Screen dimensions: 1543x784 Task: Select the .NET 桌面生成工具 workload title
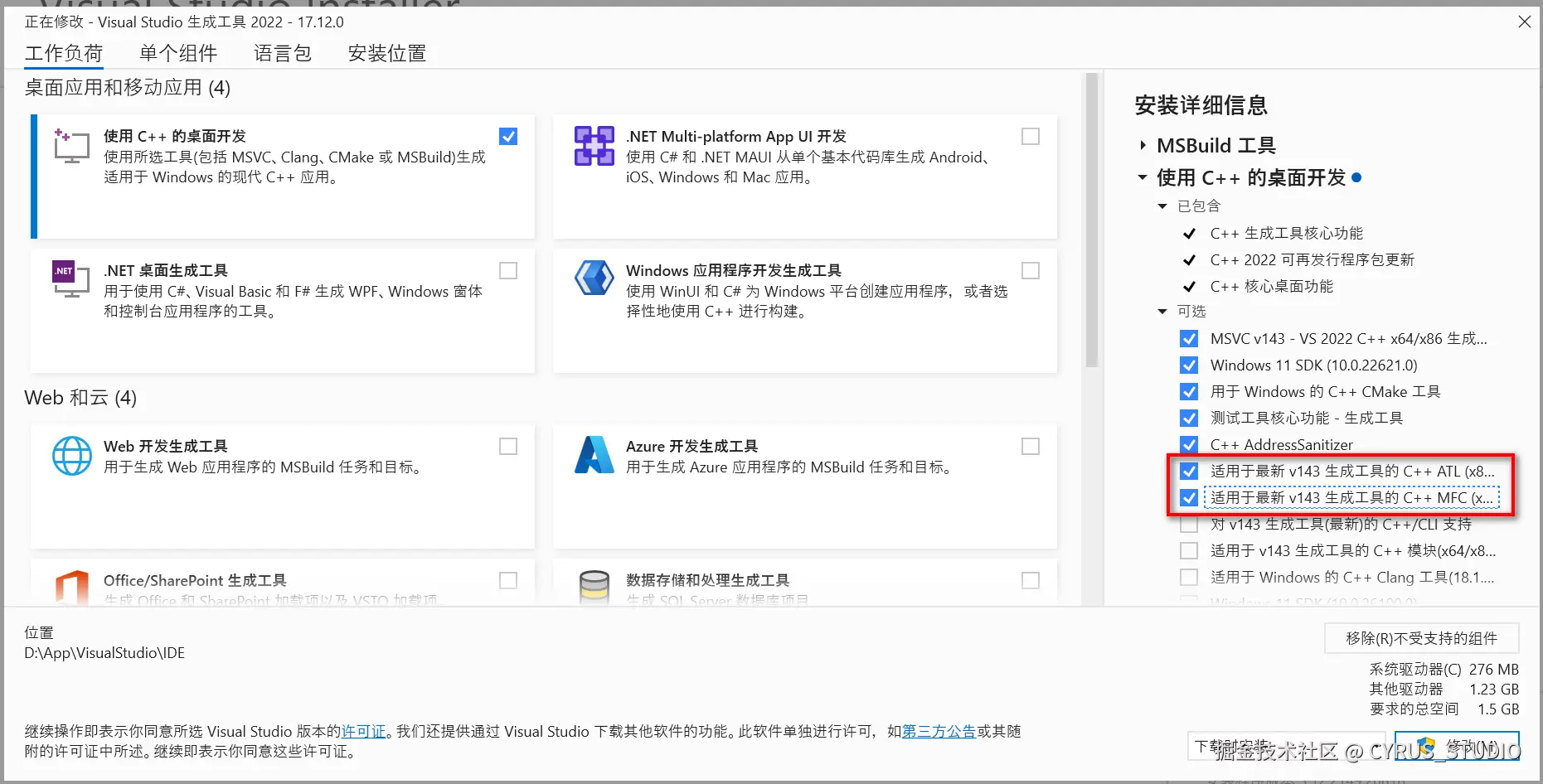coord(166,271)
